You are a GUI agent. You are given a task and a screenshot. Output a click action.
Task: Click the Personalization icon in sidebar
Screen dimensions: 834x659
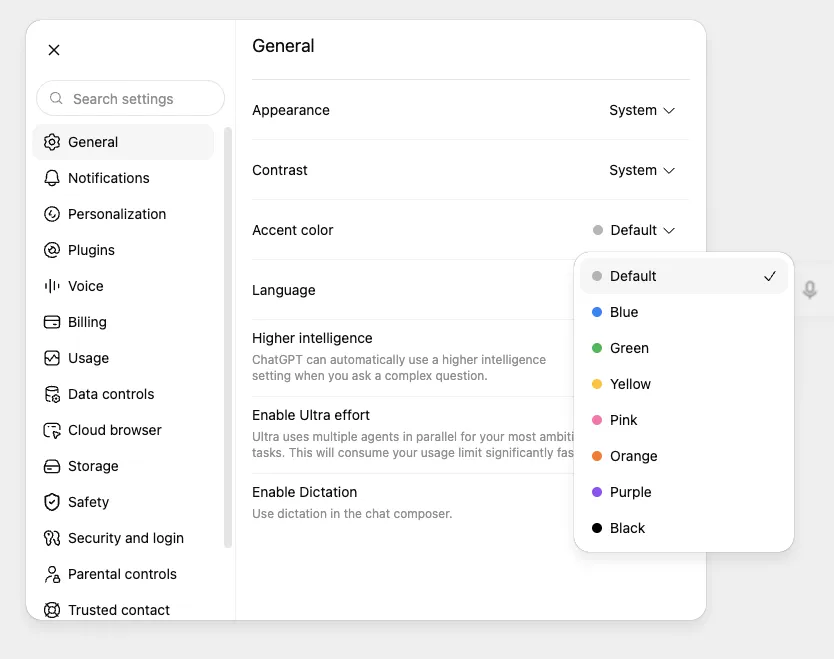[52, 214]
